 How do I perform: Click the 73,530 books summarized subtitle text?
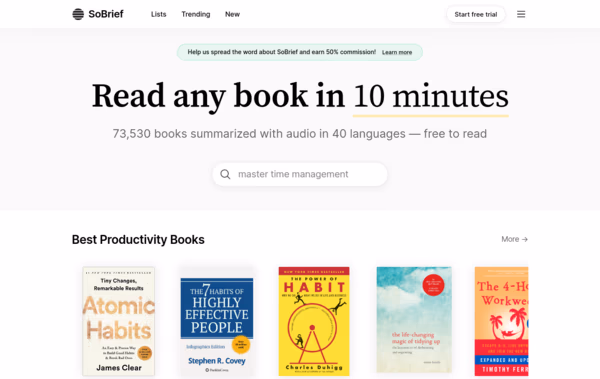[300, 134]
